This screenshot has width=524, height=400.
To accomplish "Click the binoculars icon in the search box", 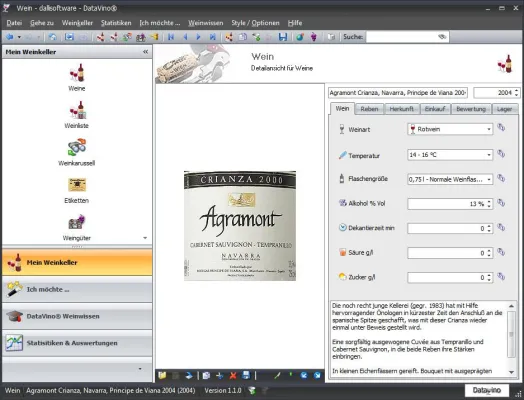I will 442,37.
